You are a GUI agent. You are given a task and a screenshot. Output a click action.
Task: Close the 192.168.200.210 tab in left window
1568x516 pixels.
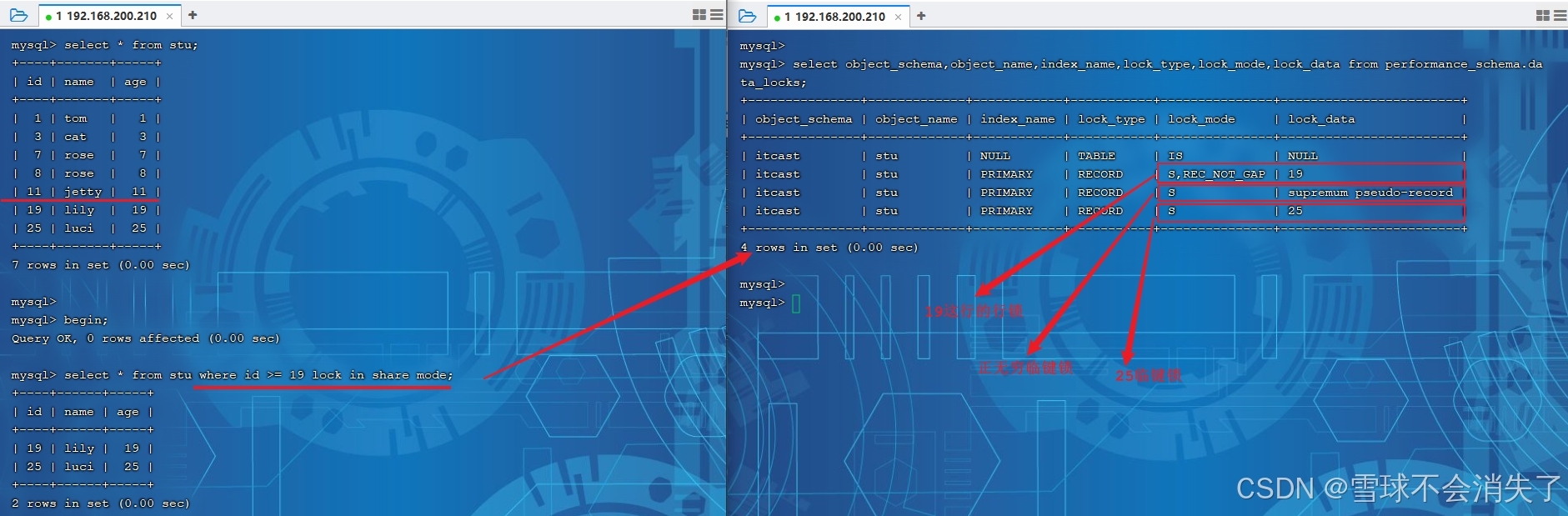point(170,16)
